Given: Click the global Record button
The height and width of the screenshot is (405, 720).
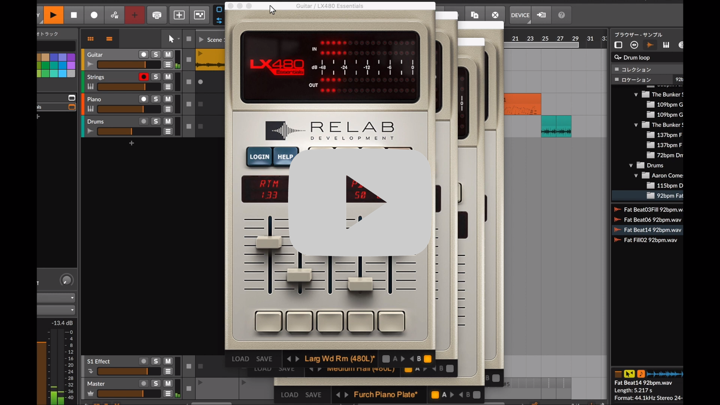Looking at the screenshot, I should (x=94, y=15).
